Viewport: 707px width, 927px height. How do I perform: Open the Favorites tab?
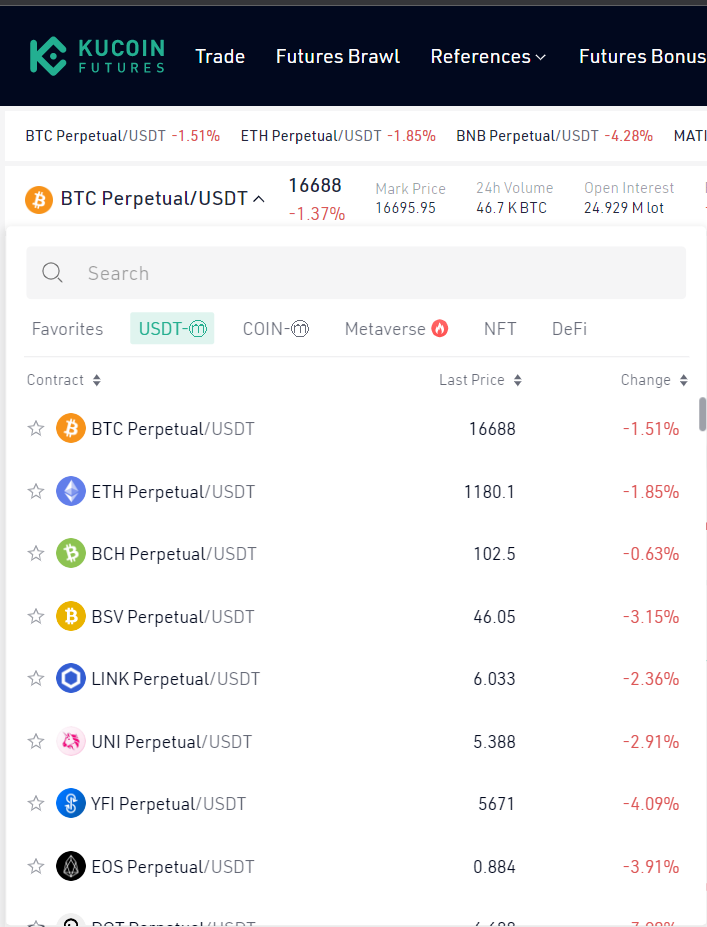point(67,329)
